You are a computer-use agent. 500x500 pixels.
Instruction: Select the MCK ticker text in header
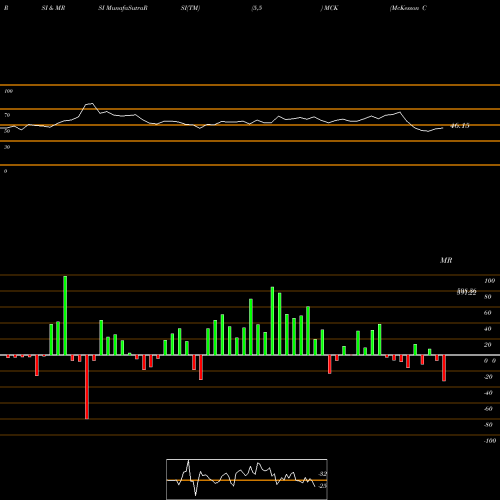coord(331,8)
